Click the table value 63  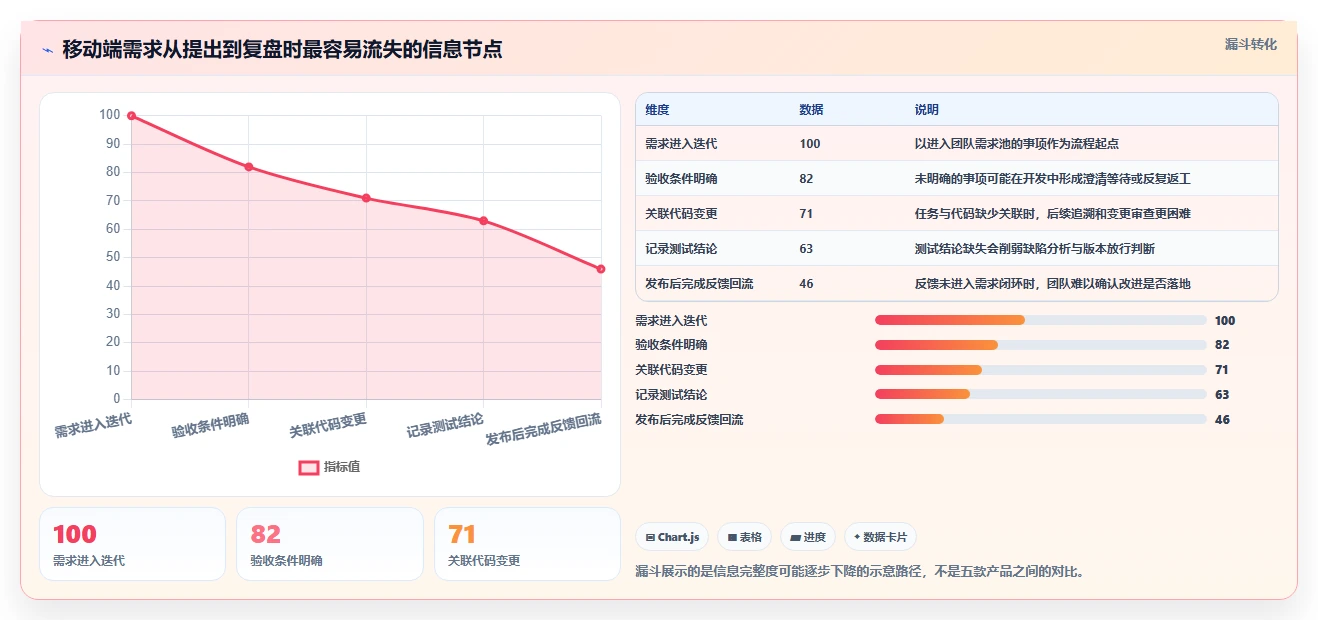tap(807, 249)
